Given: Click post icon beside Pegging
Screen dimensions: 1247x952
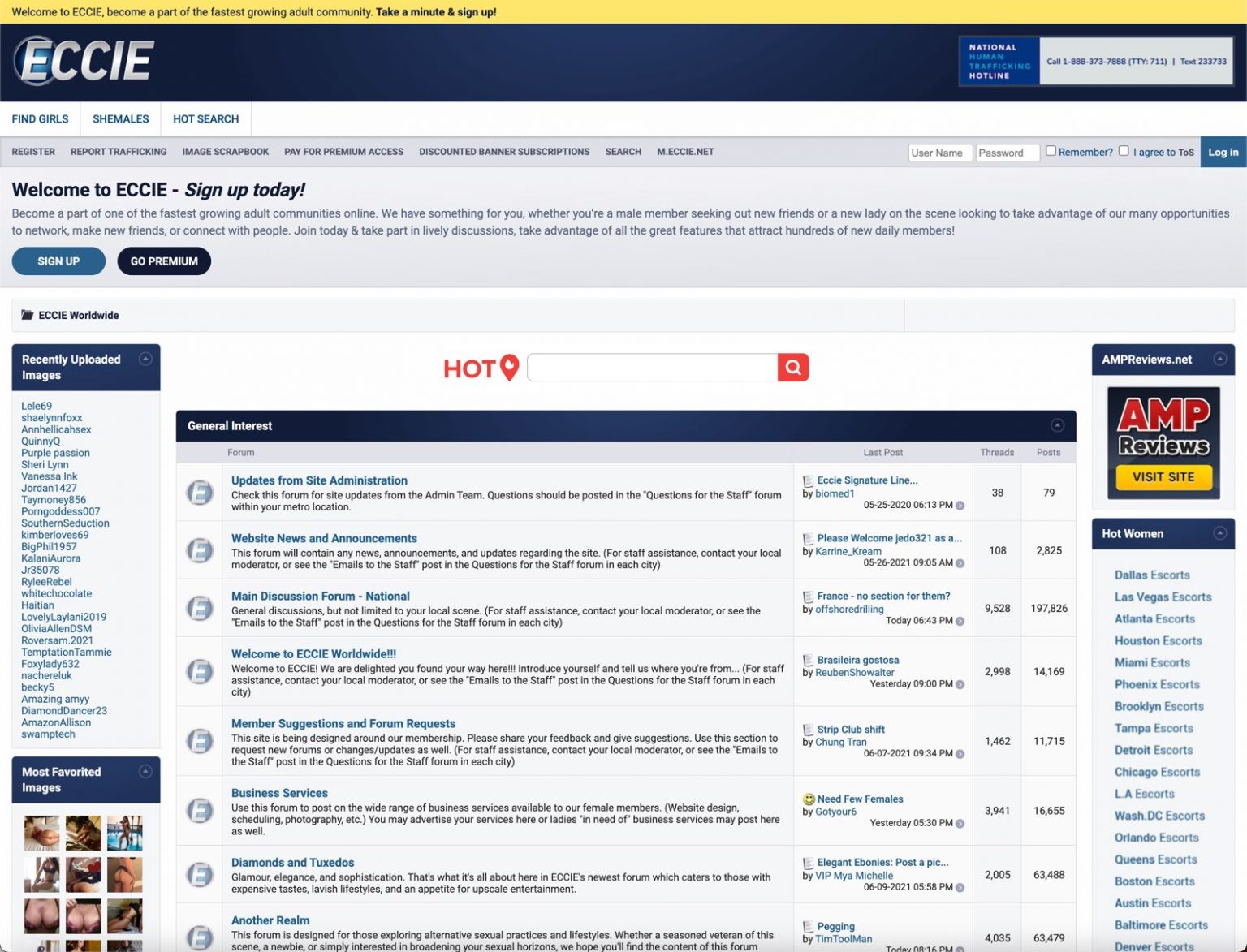Looking at the screenshot, I should 808,927.
